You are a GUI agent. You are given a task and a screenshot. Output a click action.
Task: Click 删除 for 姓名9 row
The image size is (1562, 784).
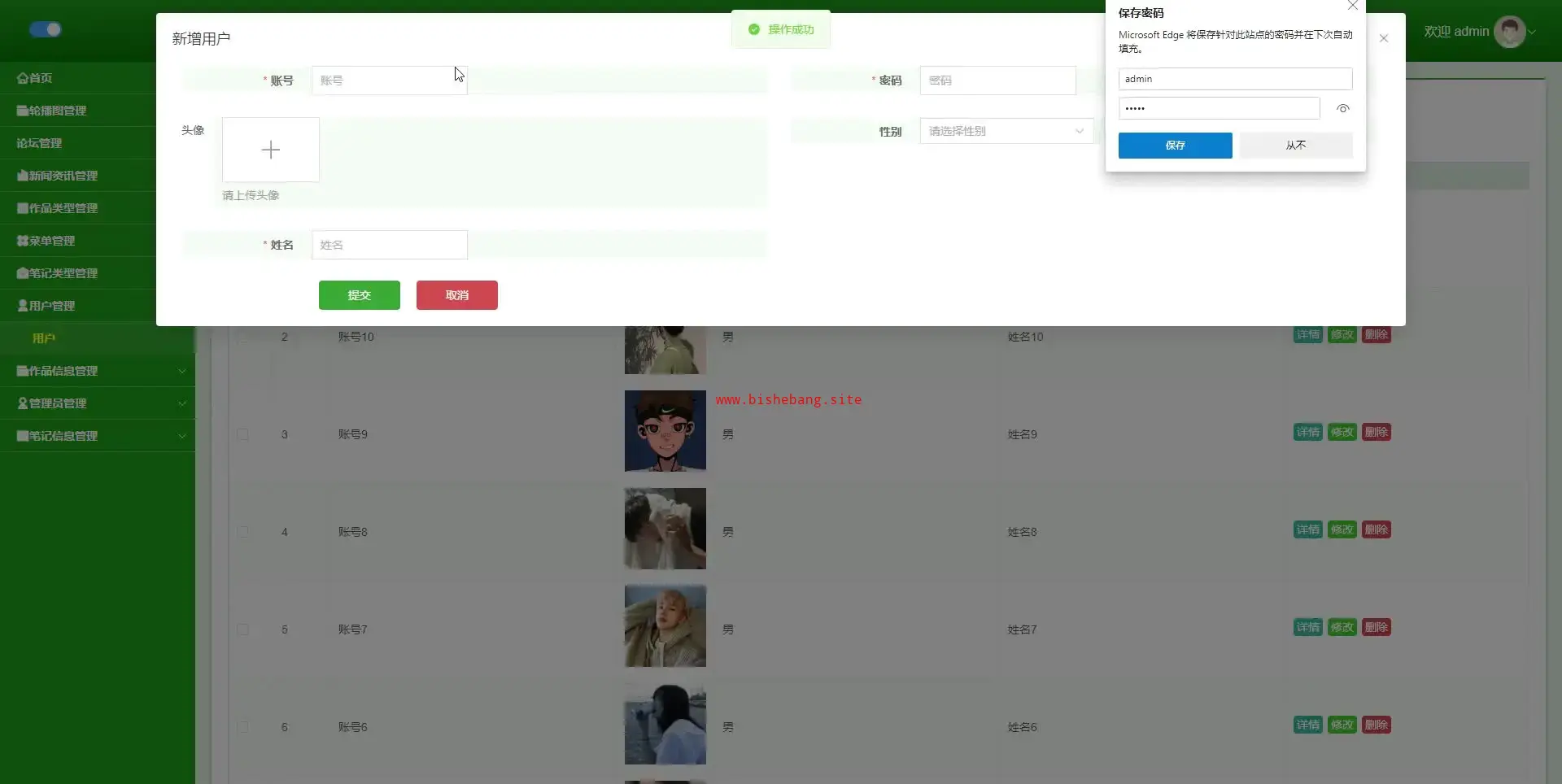pyautogui.click(x=1377, y=432)
